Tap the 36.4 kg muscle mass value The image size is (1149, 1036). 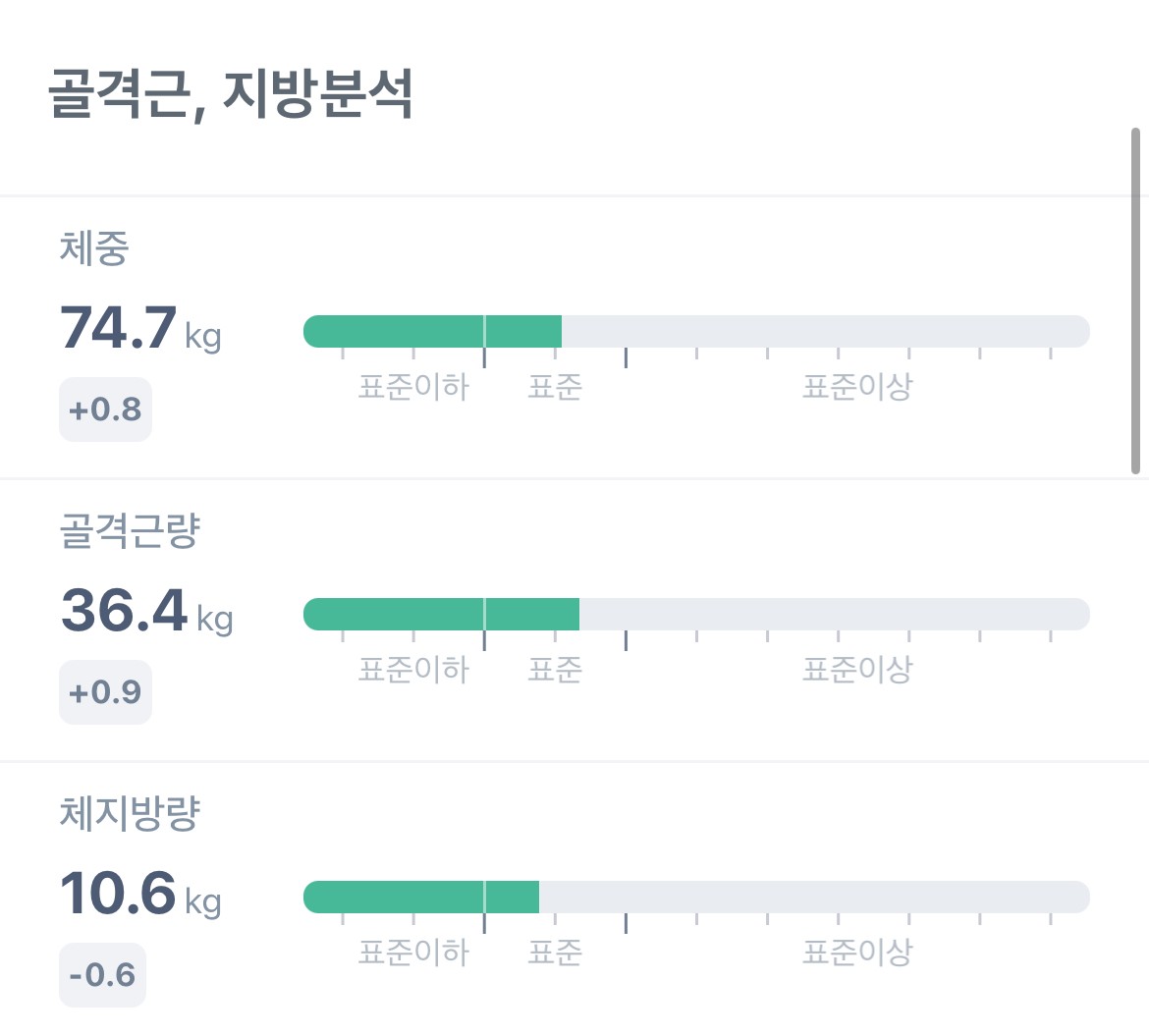tap(146, 612)
